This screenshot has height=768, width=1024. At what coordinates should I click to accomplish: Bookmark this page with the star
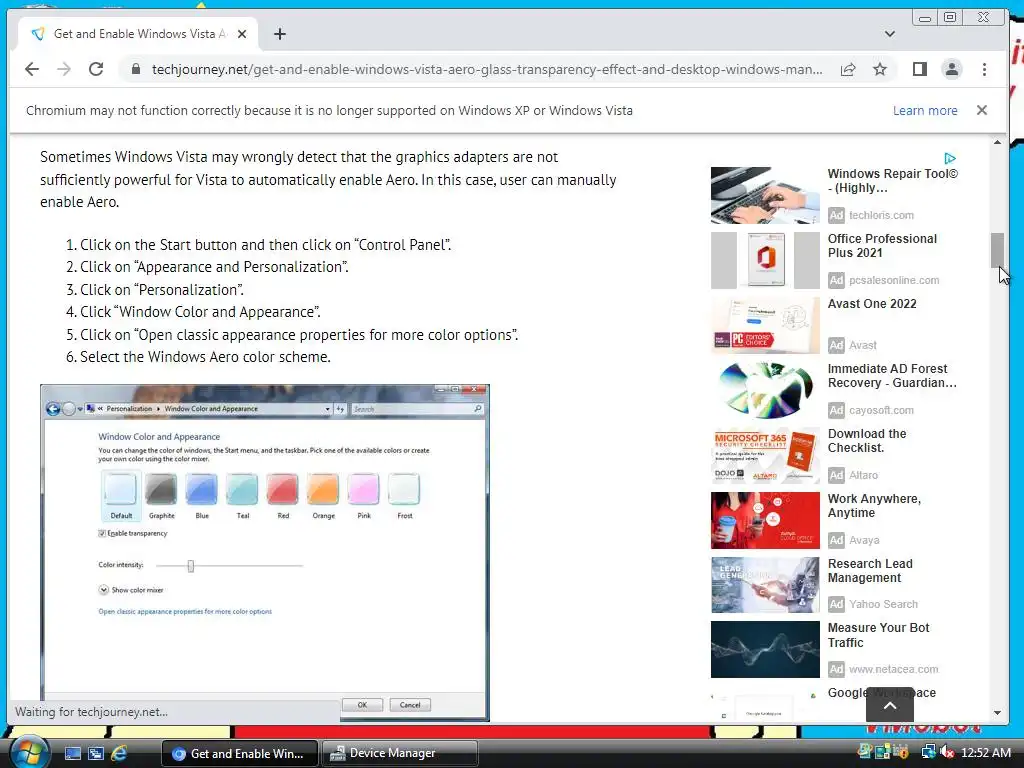pyautogui.click(x=880, y=69)
